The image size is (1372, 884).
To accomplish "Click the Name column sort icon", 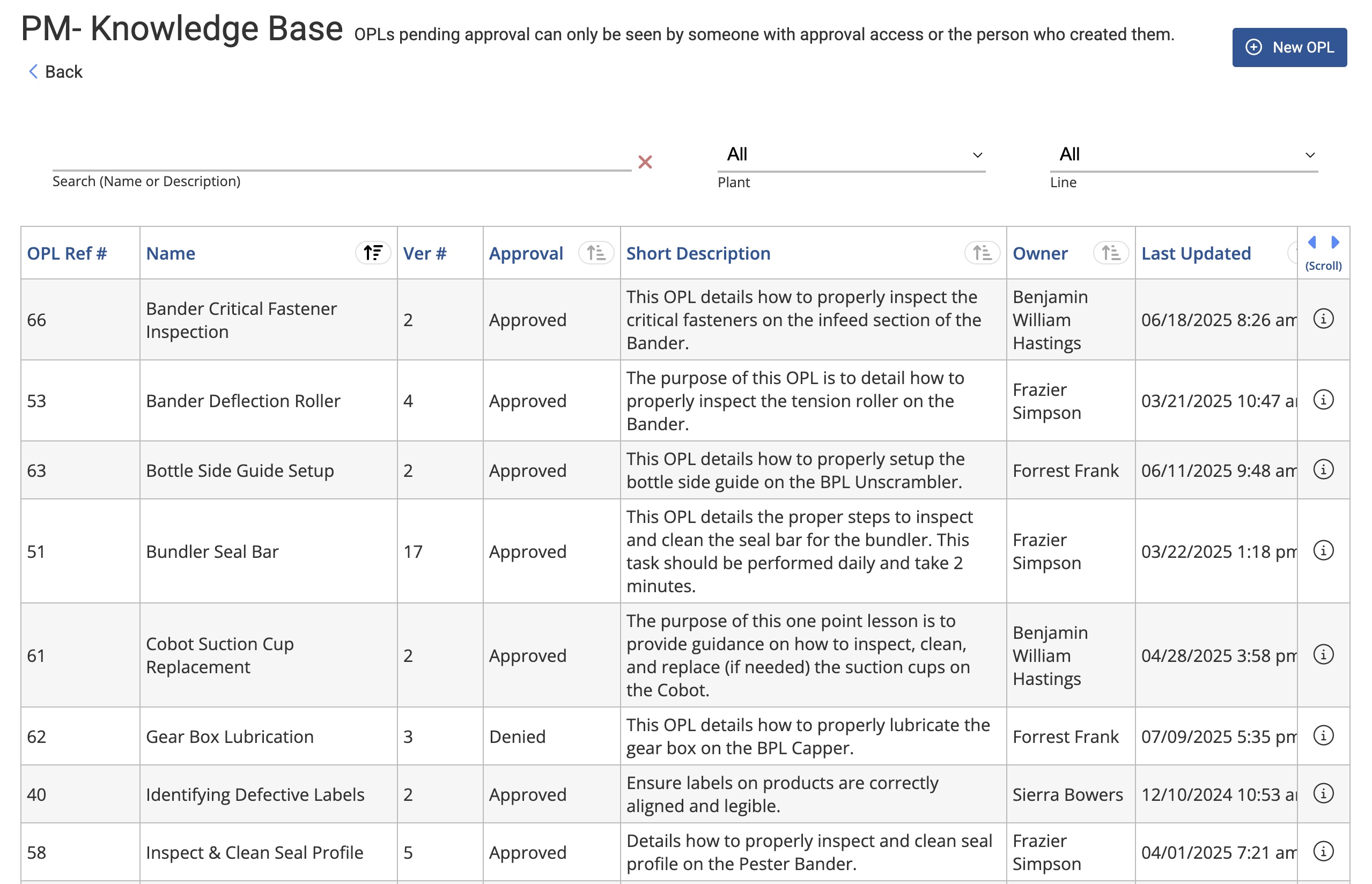I will (373, 253).
